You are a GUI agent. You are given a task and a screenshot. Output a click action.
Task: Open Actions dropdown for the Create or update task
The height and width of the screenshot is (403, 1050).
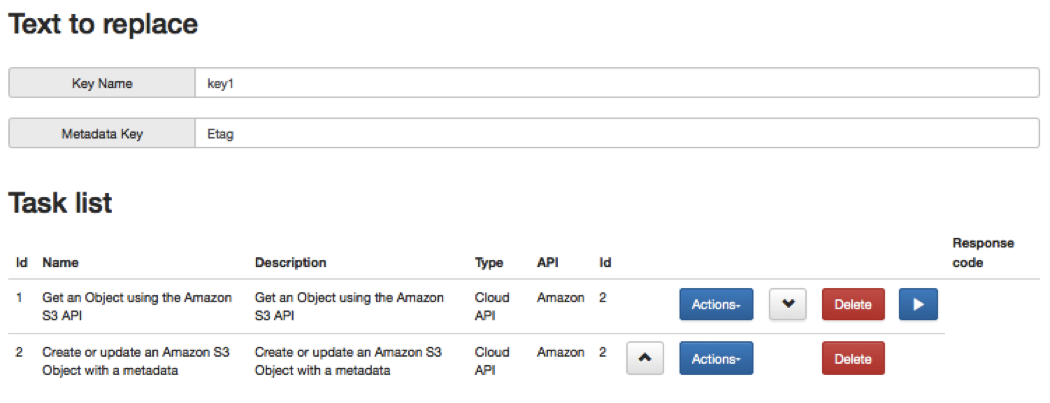[x=716, y=358]
